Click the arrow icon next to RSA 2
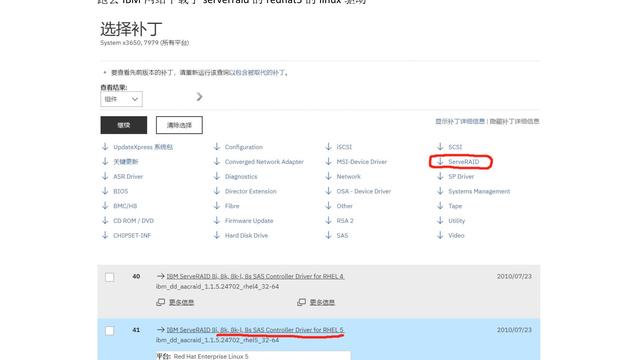Viewport: 640px width, 360px height. coord(329,220)
